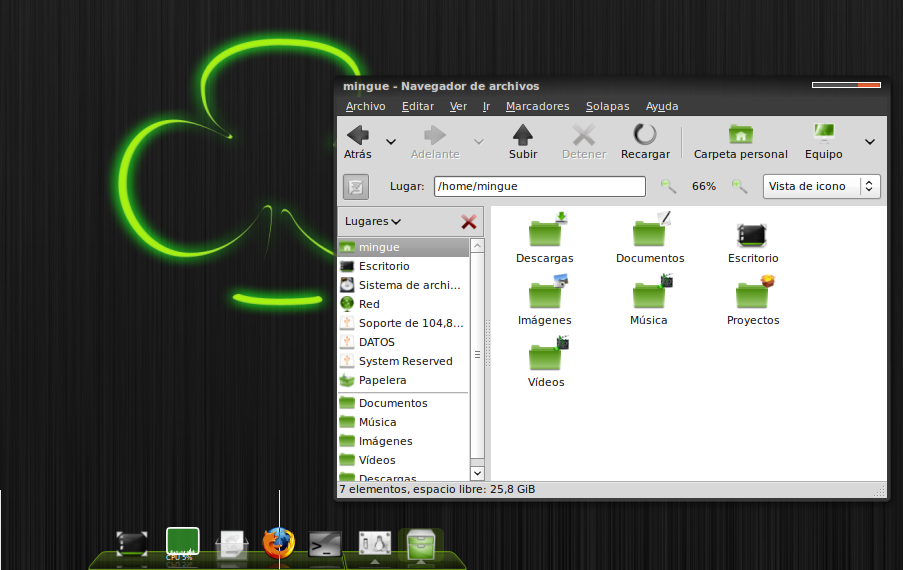Select Soporte de 104,8 volume
The width and height of the screenshot is (903, 570).
pos(403,323)
